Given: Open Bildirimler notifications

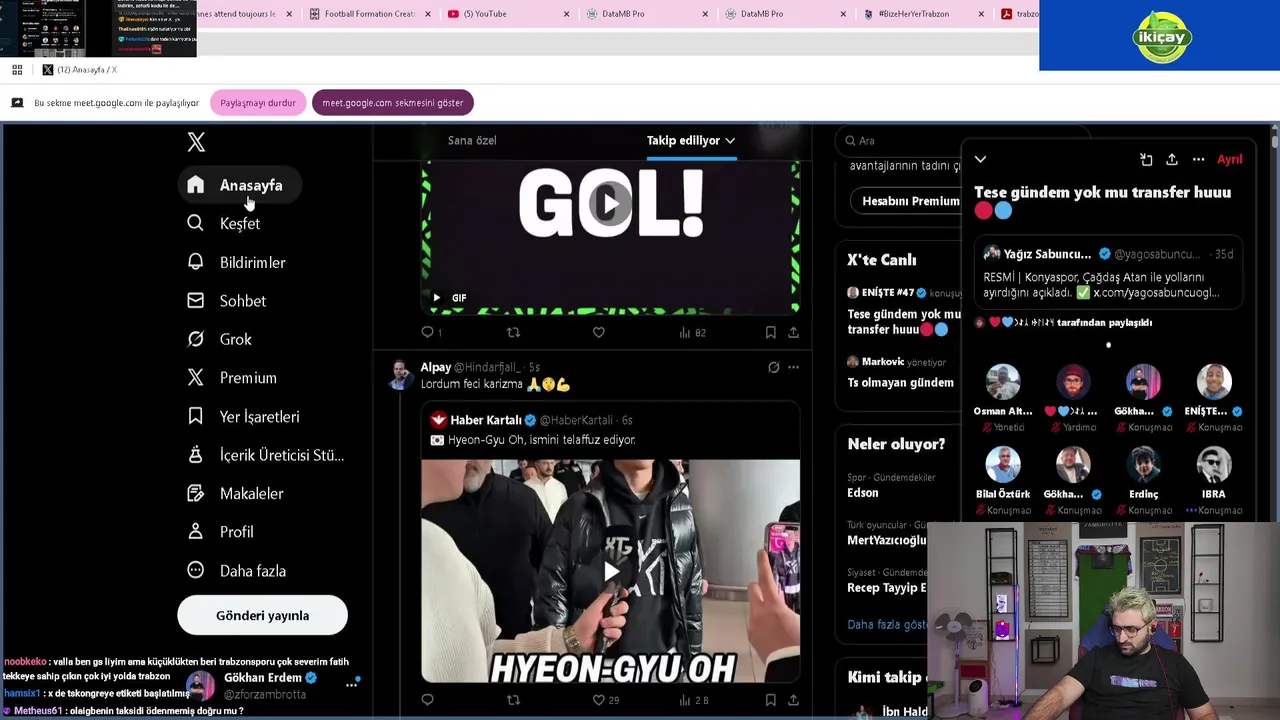Looking at the screenshot, I should click(x=237, y=262).
